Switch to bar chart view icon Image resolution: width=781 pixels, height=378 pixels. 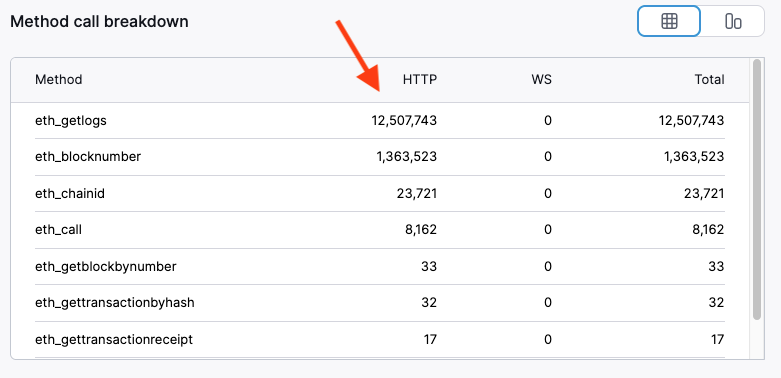pos(733,21)
